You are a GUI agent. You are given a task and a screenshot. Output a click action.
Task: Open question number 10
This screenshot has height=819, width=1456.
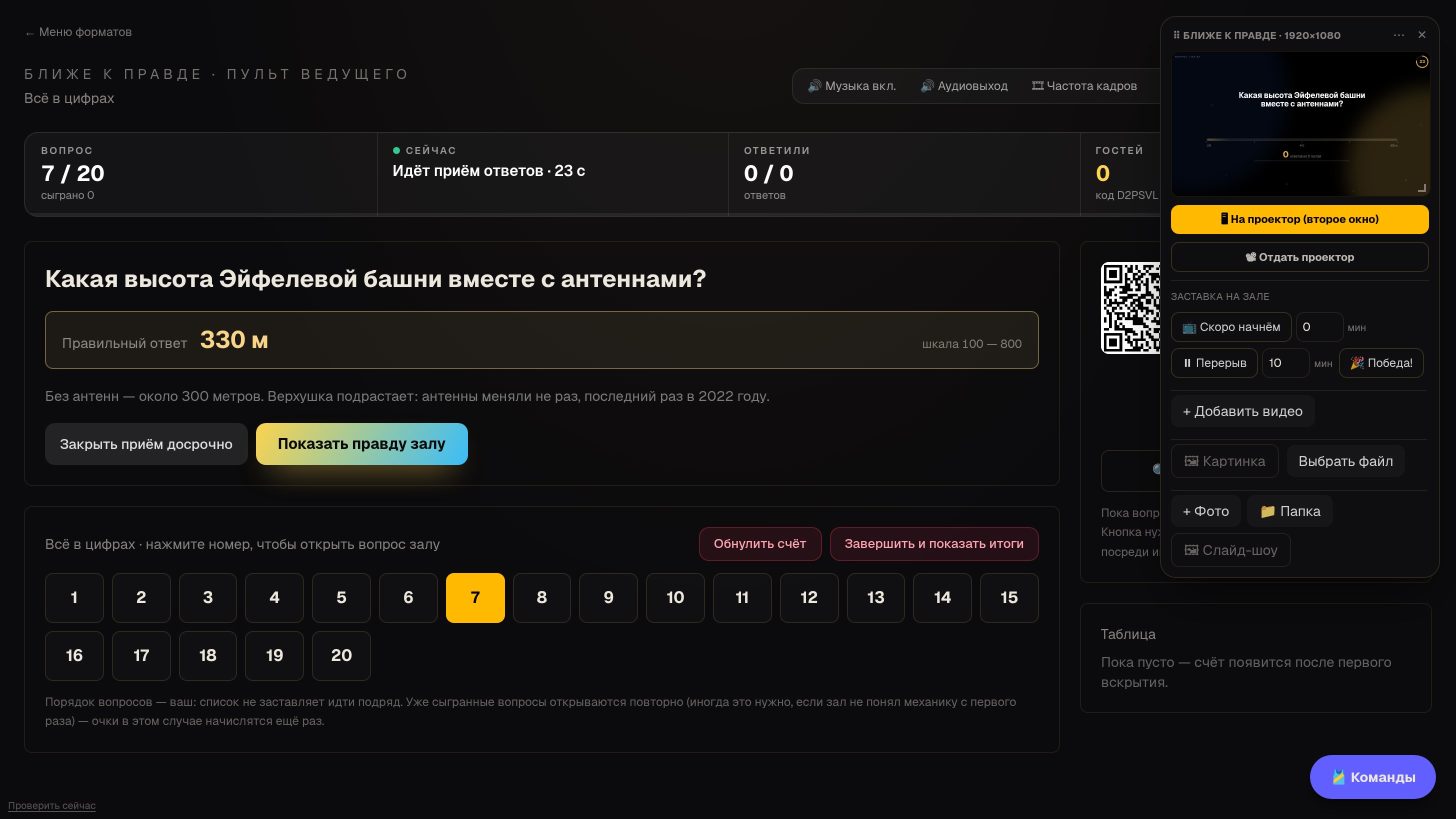click(x=675, y=598)
